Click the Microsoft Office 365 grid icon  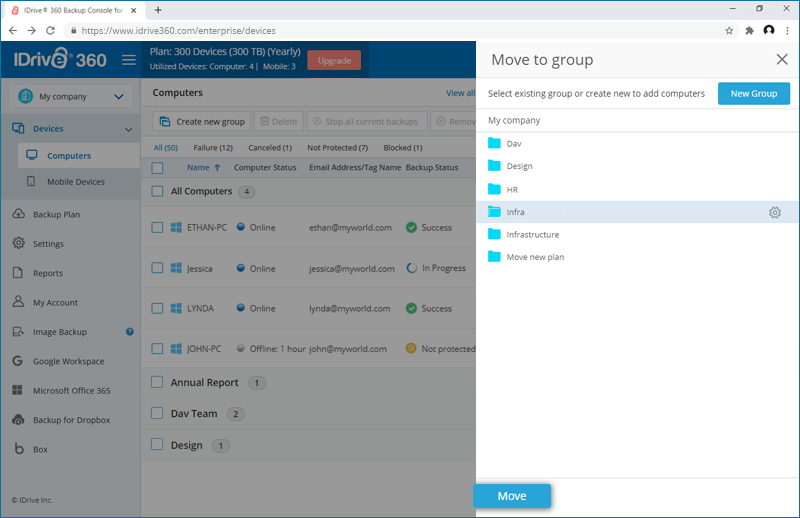[x=17, y=390]
